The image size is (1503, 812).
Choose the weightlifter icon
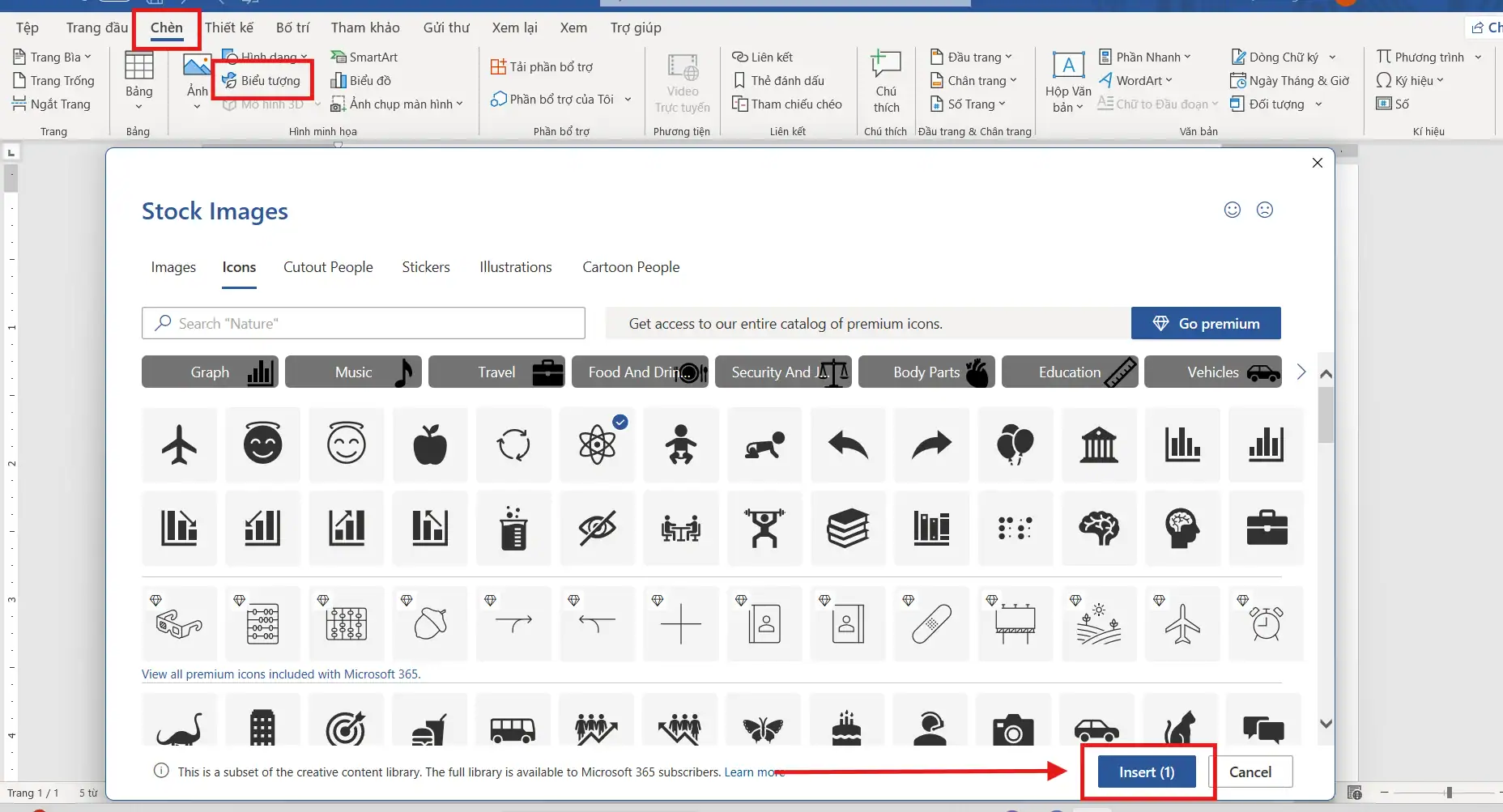(764, 529)
